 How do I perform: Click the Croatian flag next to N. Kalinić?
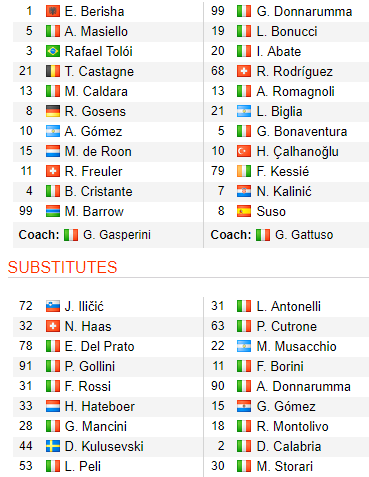coord(244,191)
